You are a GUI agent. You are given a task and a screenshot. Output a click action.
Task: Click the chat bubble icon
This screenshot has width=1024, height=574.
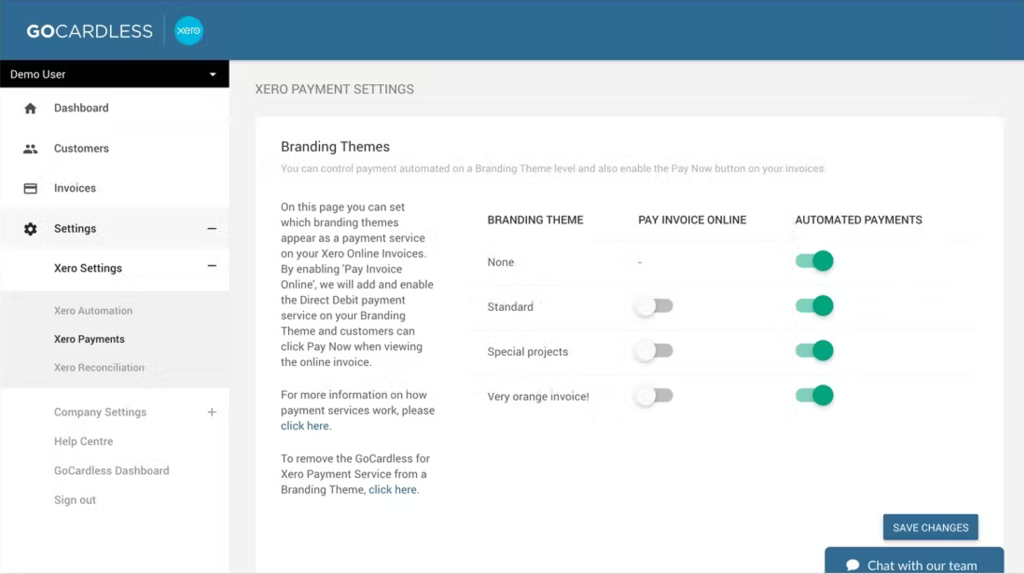(852, 565)
